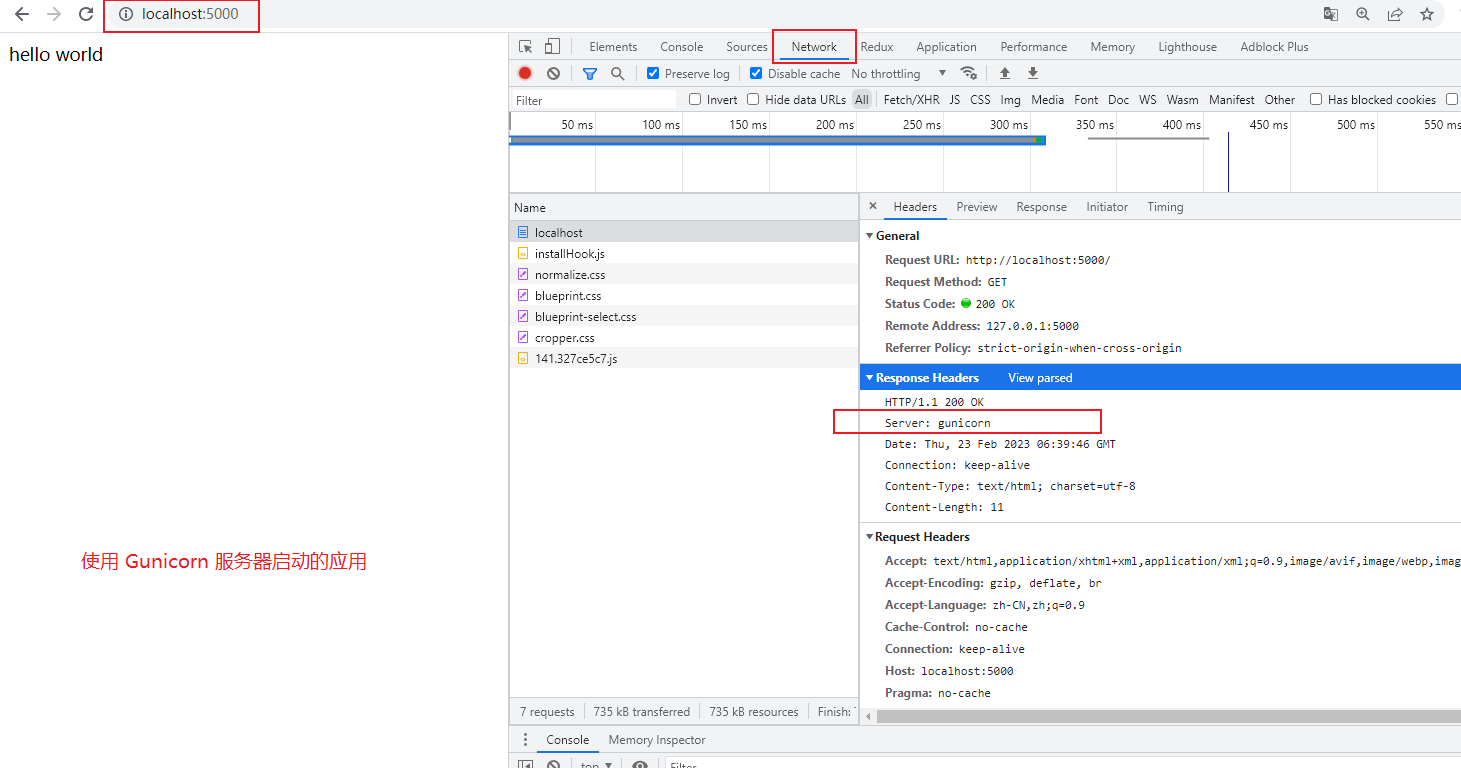Viewport: 1461px width, 768px height.
Task: Filter requests by Fetch/XHR
Action: click(x=911, y=99)
